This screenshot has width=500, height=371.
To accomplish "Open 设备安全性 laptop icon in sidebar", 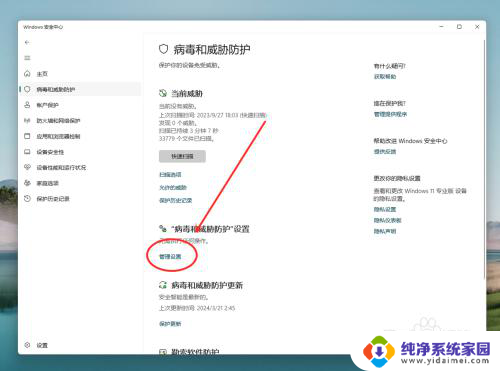I will click(27, 152).
